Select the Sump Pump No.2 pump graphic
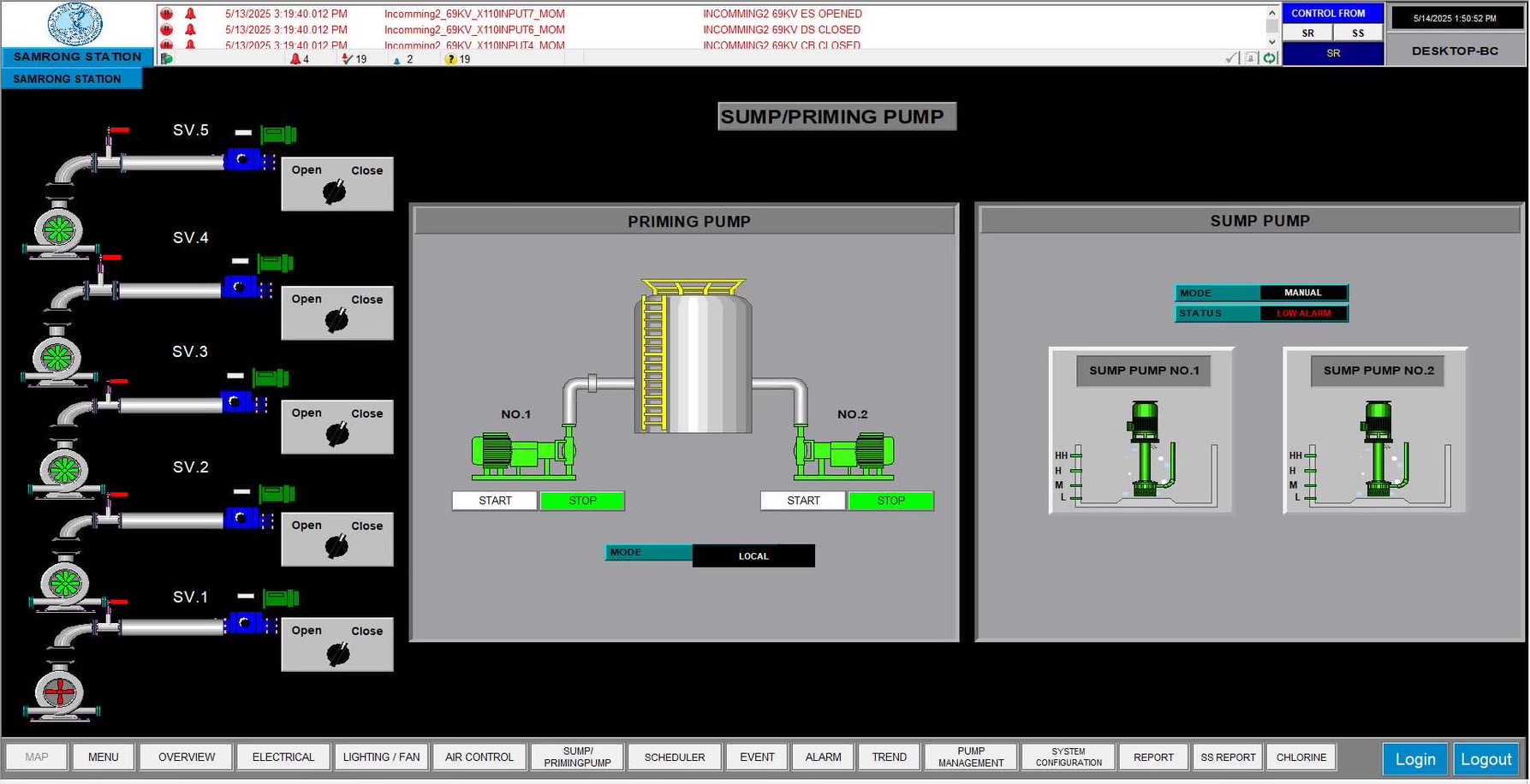The image size is (1530, 784). (x=1378, y=449)
